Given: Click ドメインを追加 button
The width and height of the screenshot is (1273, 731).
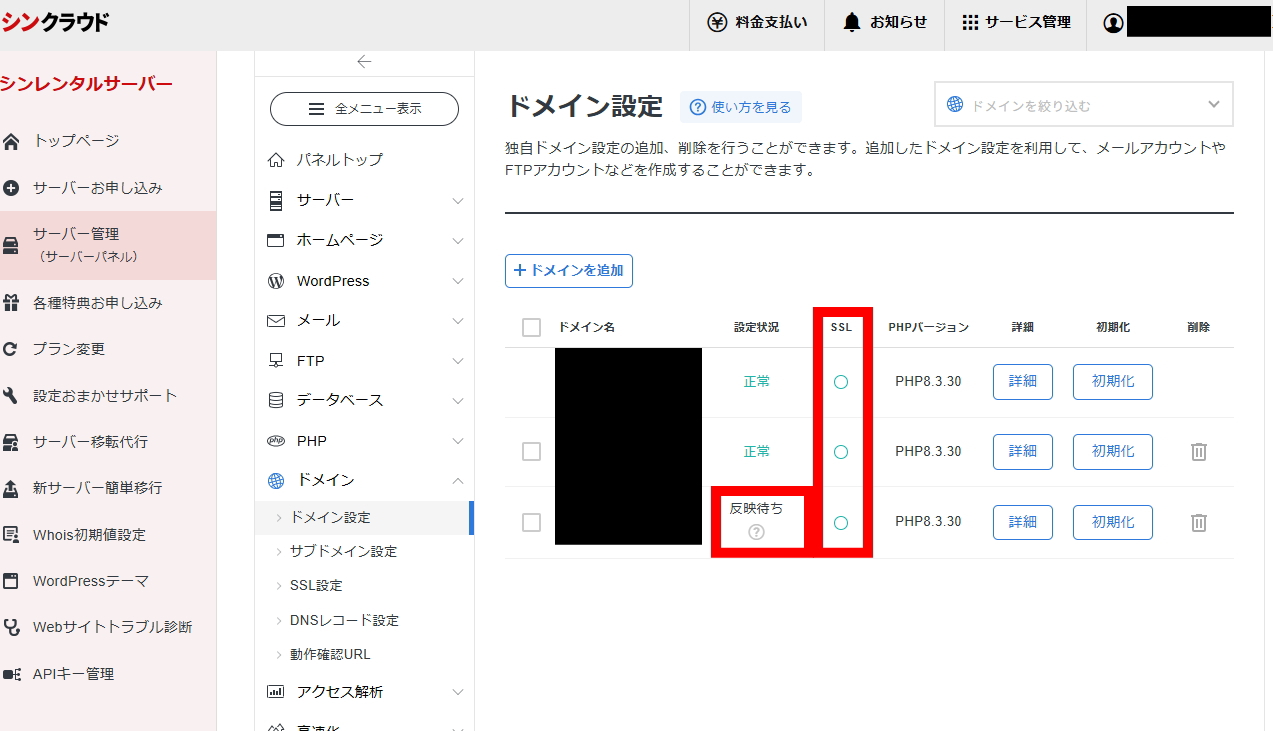Looking at the screenshot, I should [x=569, y=270].
